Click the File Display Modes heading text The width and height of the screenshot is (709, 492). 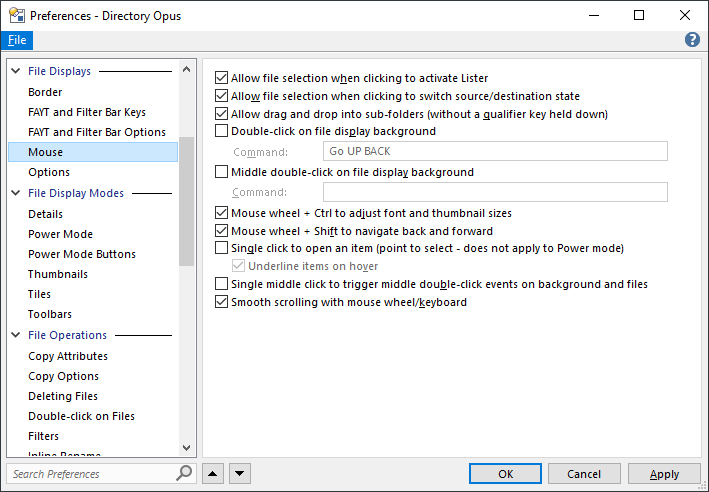pos(76,193)
